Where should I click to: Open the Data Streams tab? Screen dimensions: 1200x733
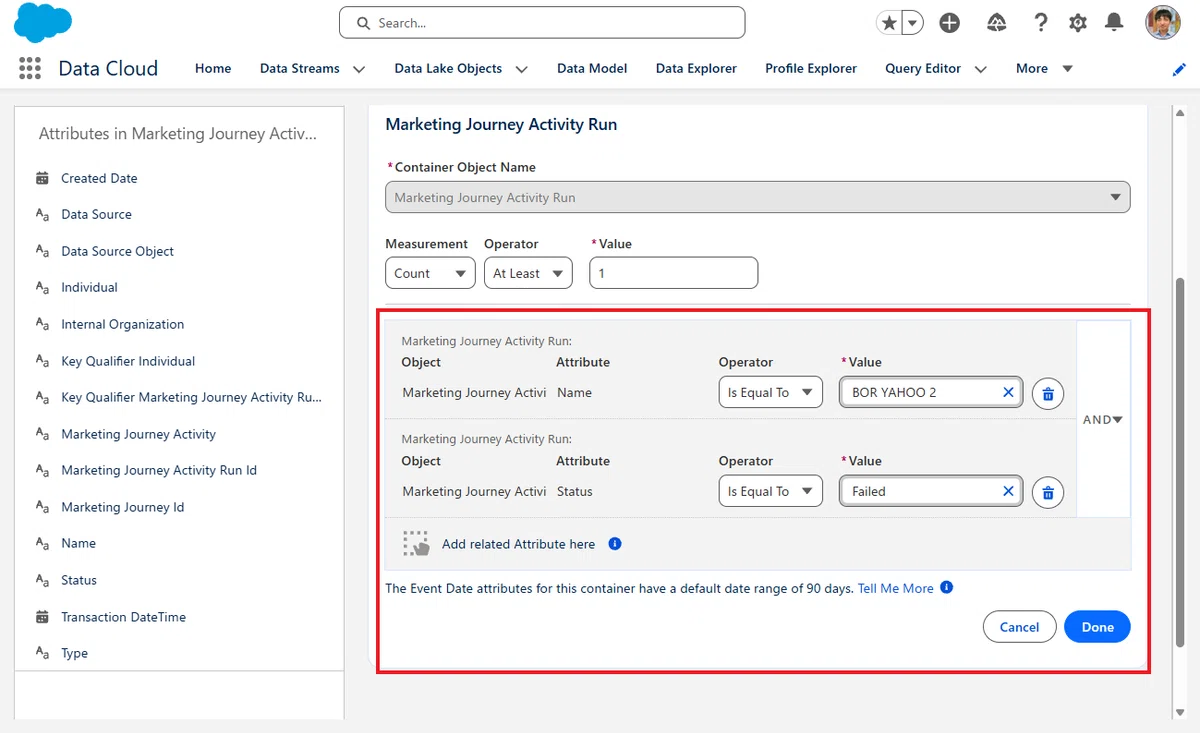pyautogui.click(x=300, y=68)
